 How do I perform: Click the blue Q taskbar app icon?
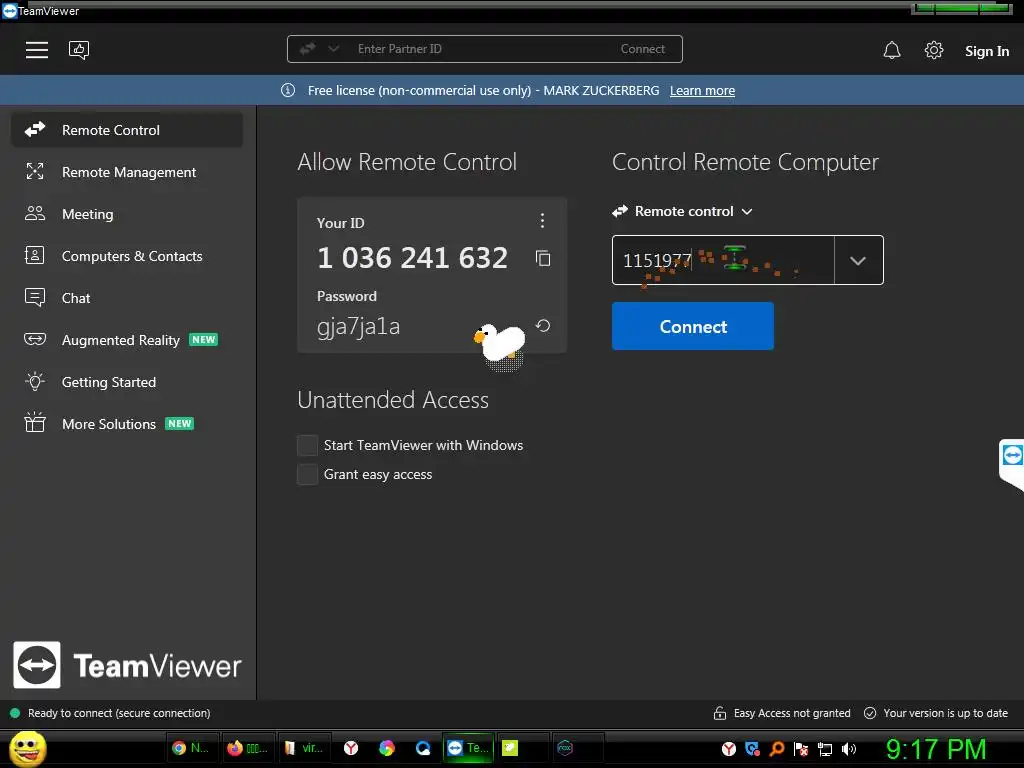[x=423, y=748]
